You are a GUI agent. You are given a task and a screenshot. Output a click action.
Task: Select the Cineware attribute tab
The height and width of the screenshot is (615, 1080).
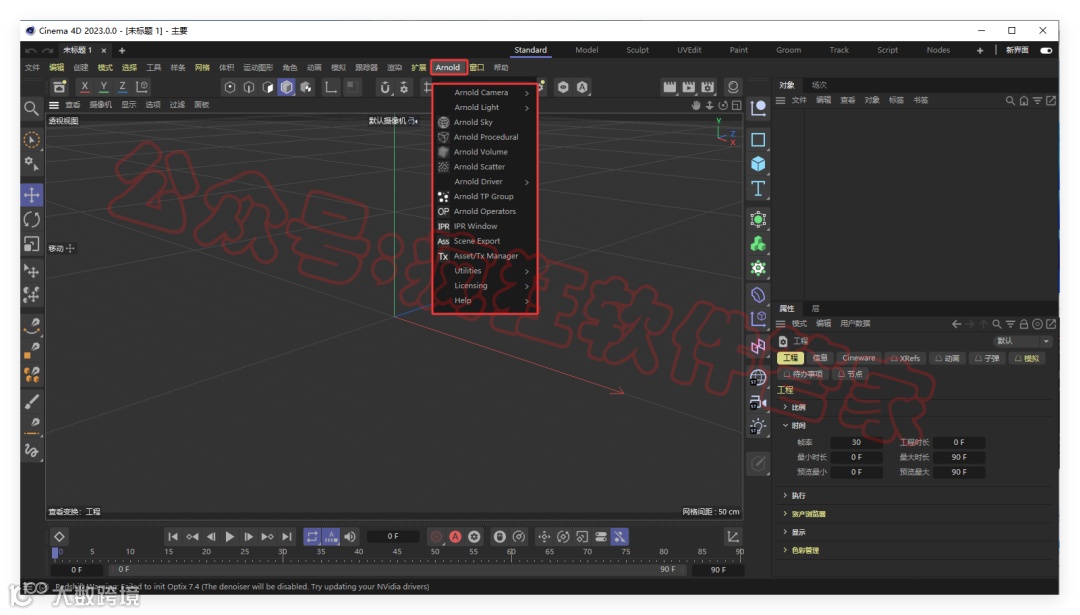tap(858, 358)
